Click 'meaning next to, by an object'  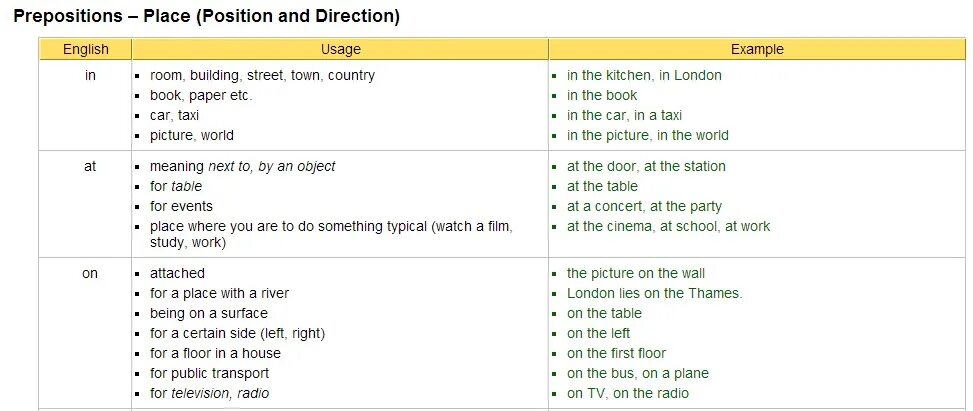click(242, 166)
